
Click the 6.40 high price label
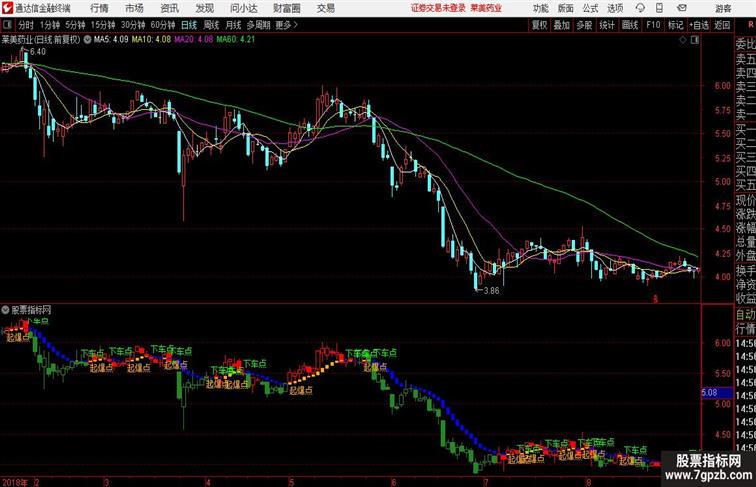pos(38,52)
